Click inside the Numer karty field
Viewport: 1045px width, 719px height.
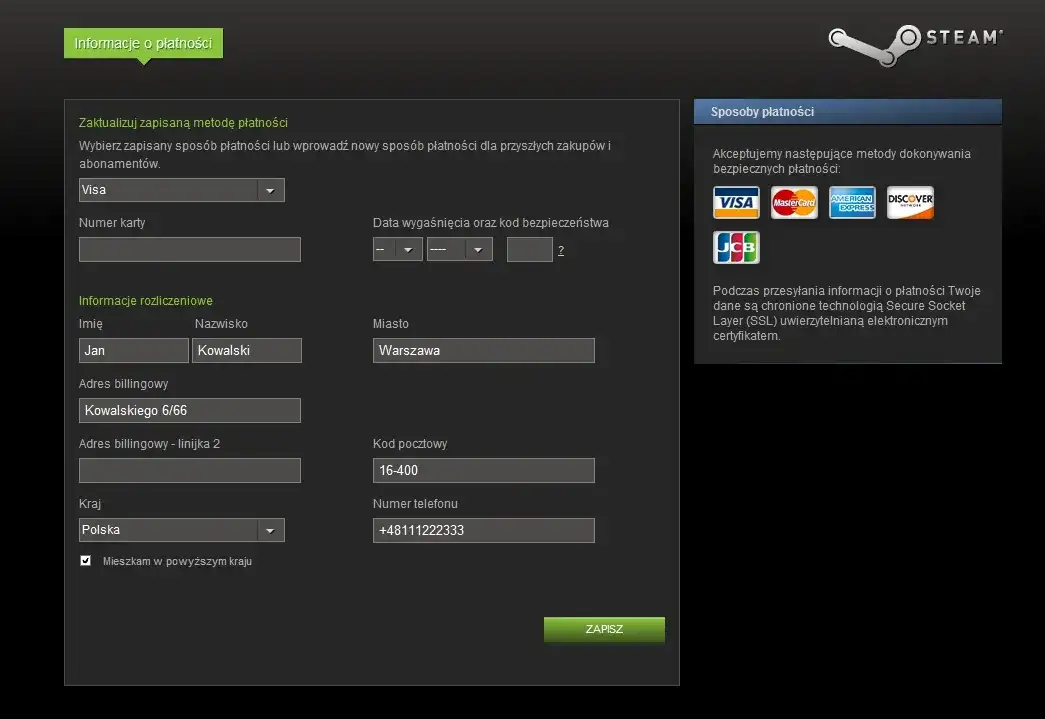(x=189, y=249)
